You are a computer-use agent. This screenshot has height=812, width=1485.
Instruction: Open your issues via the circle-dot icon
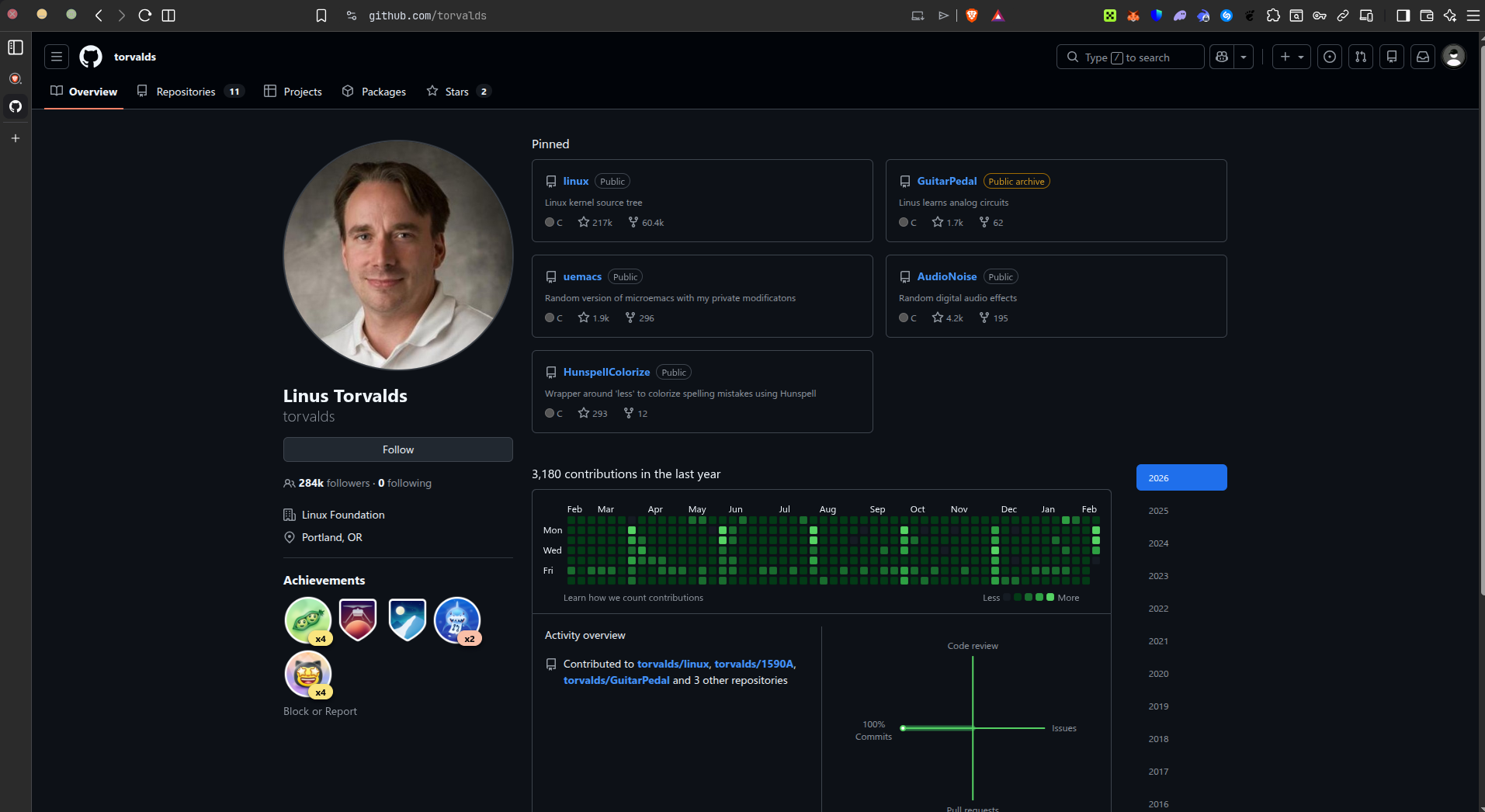[1330, 57]
